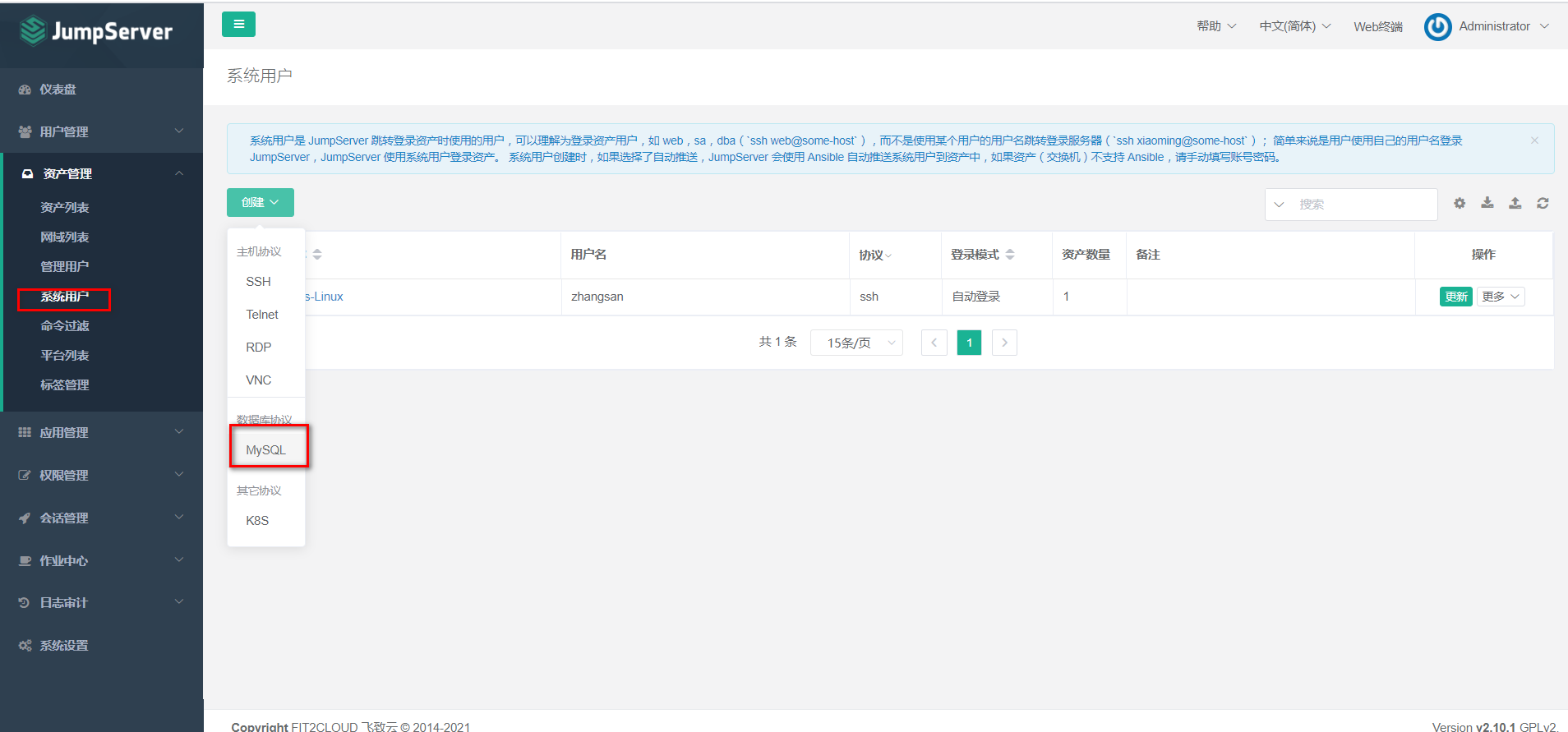Expand the 会话管理 sidebar section
1568x732 pixels.
pos(179,518)
